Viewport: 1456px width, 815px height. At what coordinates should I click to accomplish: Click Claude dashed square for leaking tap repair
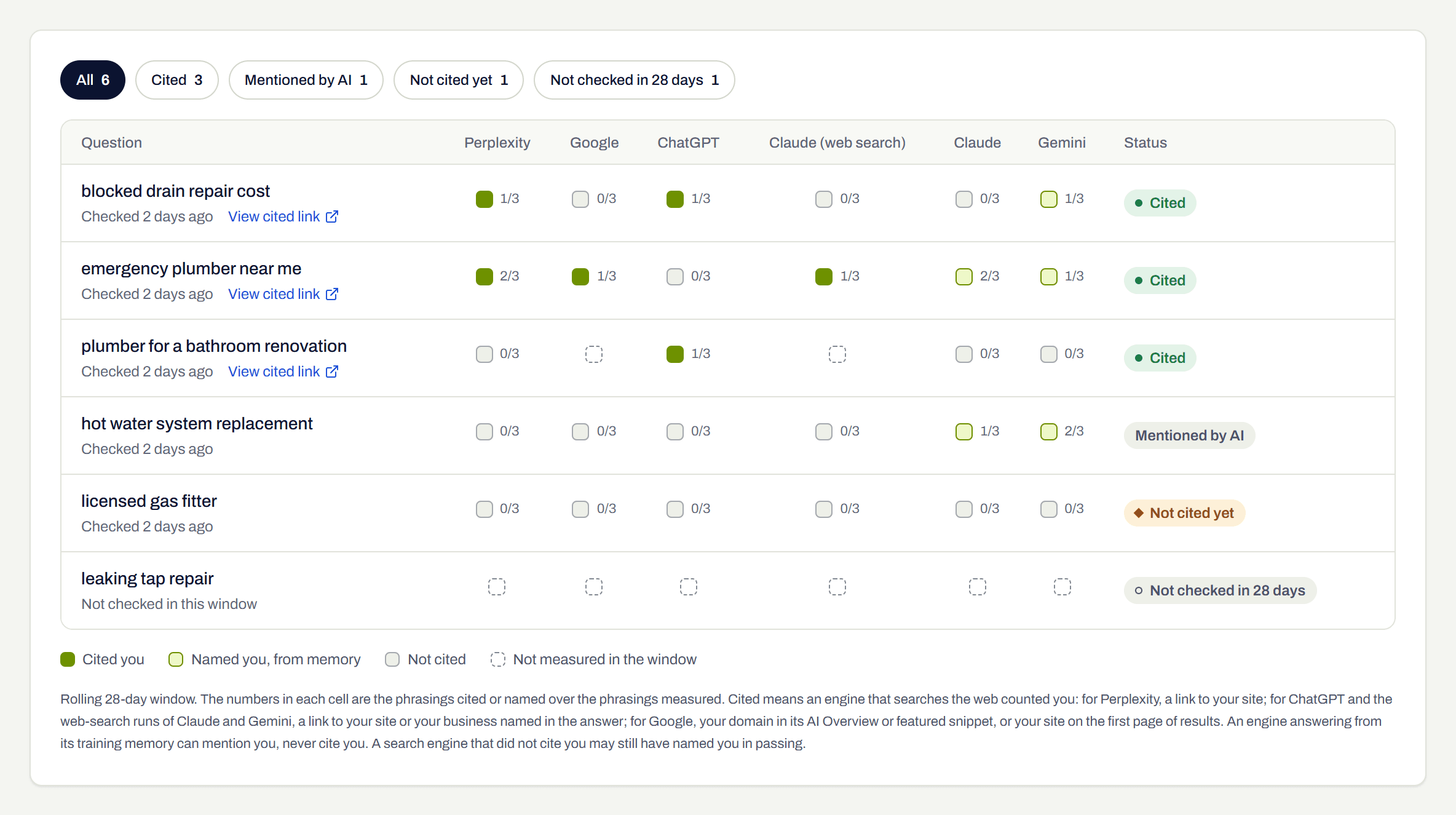(978, 586)
